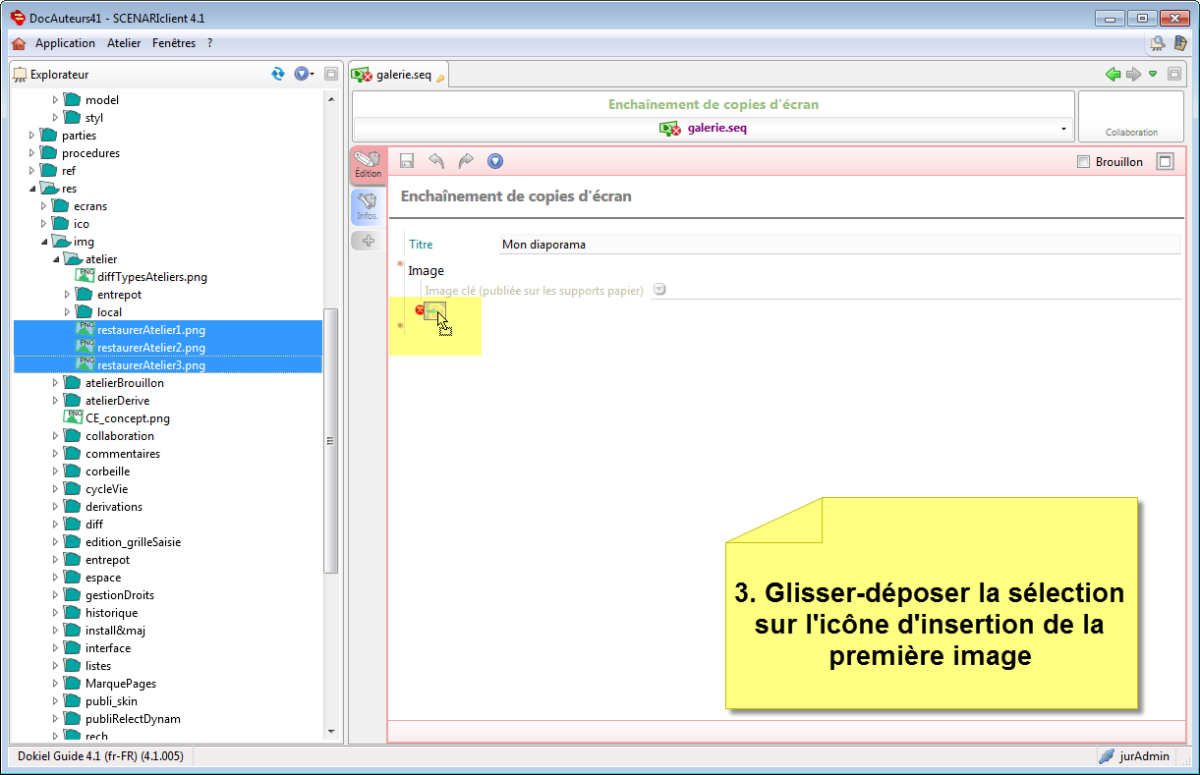Open the Application menu
Image resolution: width=1200 pixels, height=775 pixels.
(x=65, y=43)
